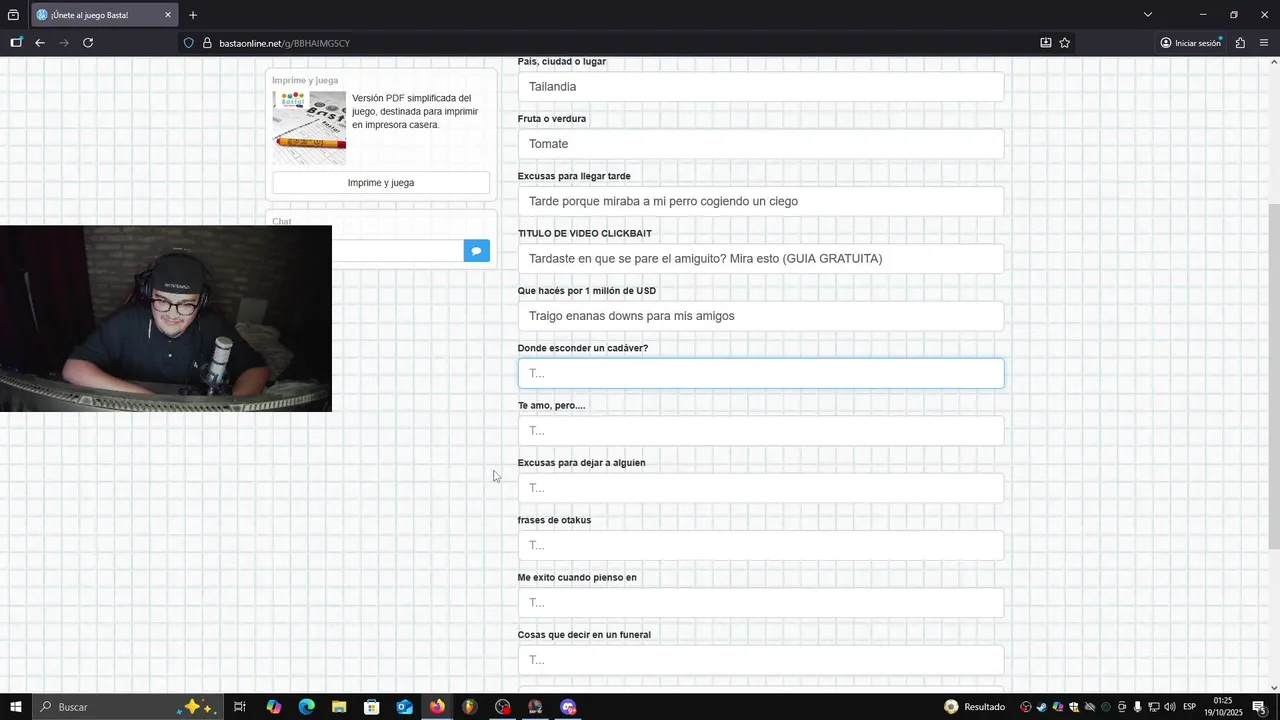This screenshot has width=1280, height=720.
Task: Click the frases de otakus field
Action: tap(761, 545)
